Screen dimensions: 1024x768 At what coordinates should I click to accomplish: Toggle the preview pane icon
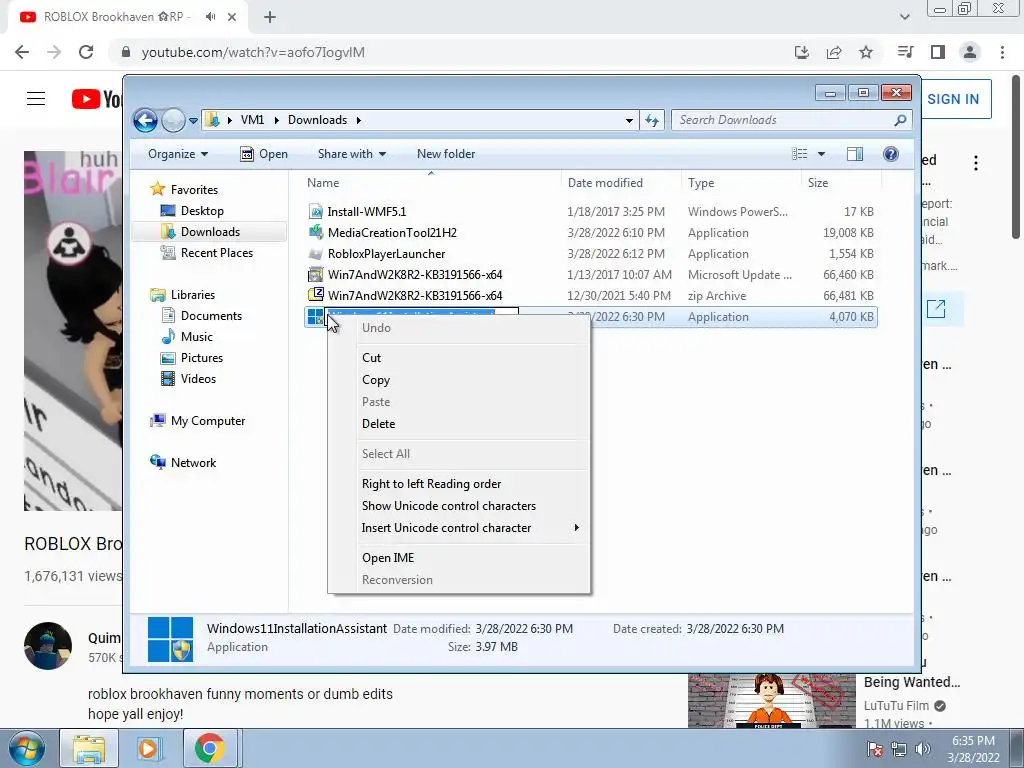click(855, 154)
